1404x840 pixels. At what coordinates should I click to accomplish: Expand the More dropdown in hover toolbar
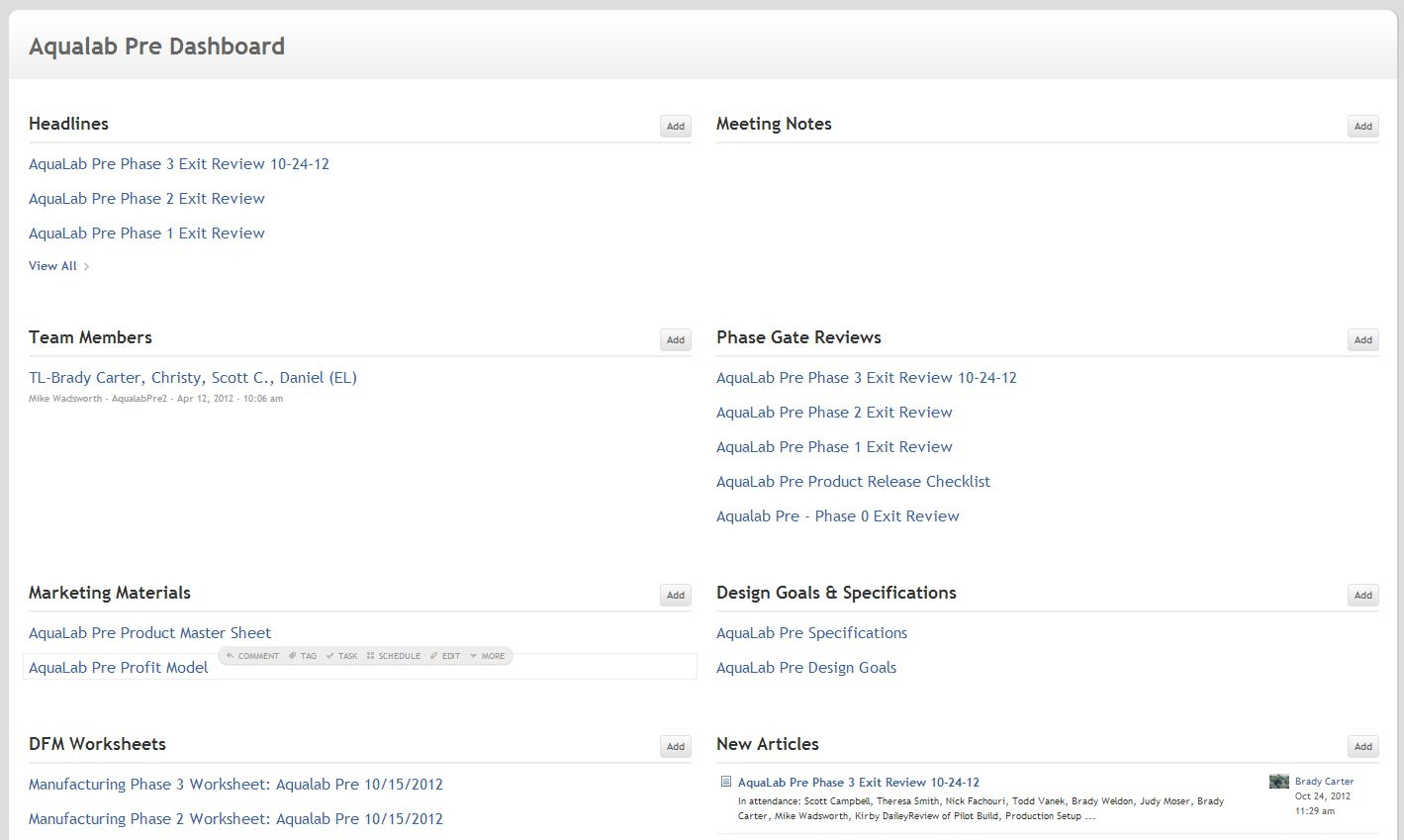point(487,656)
